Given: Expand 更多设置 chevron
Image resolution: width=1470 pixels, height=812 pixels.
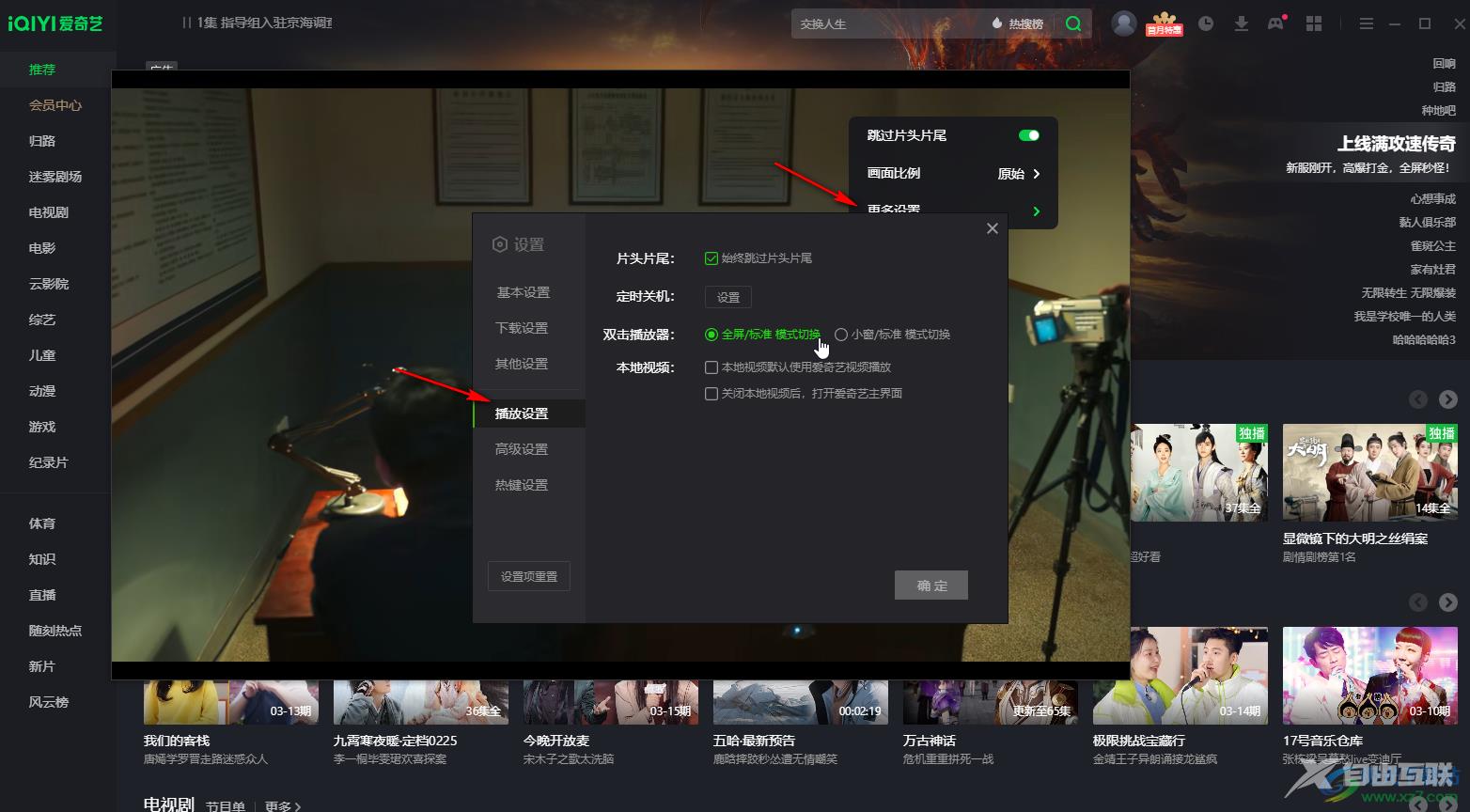Looking at the screenshot, I should (x=1036, y=211).
